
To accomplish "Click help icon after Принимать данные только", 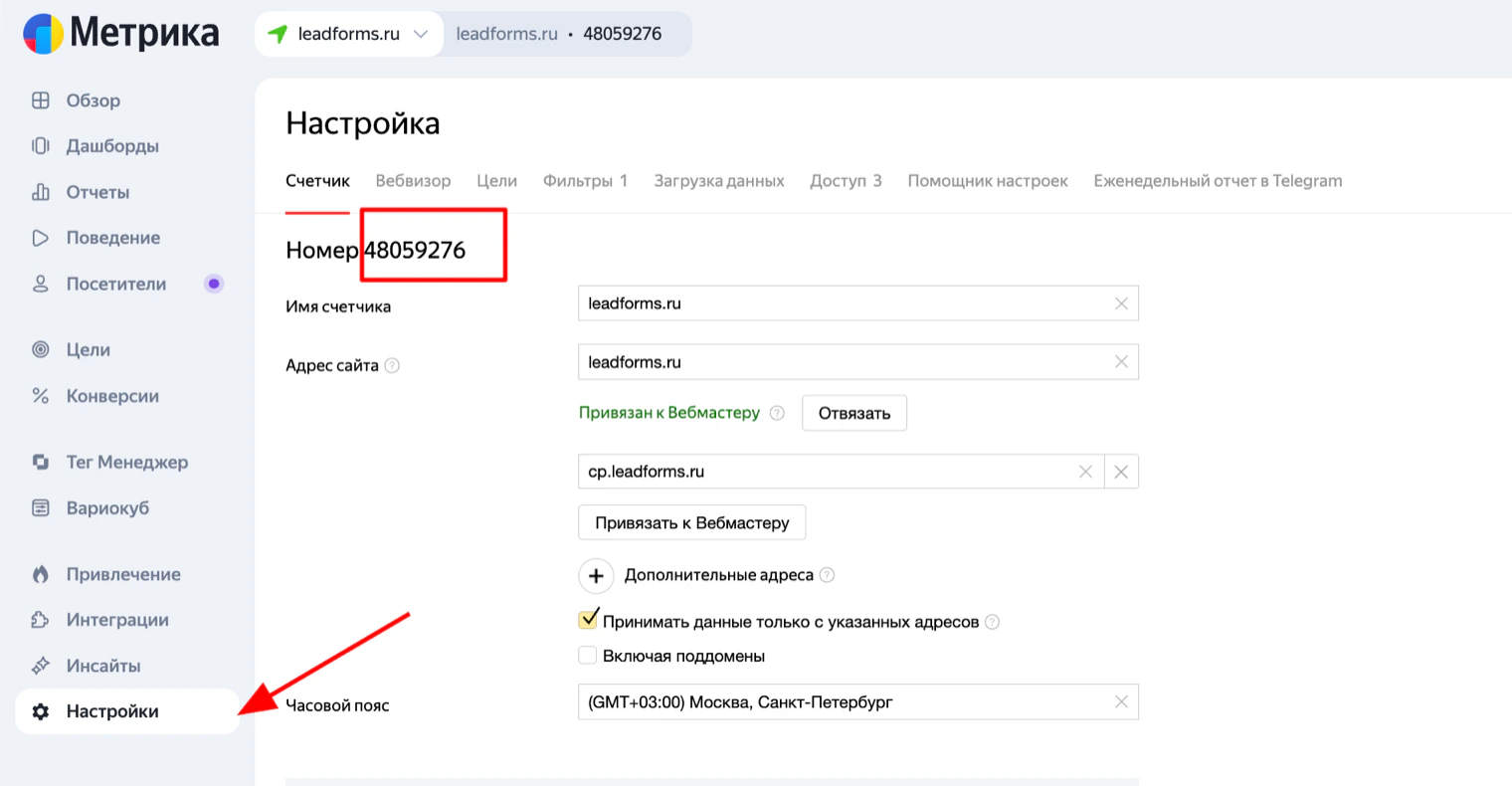I will point(992,622).
